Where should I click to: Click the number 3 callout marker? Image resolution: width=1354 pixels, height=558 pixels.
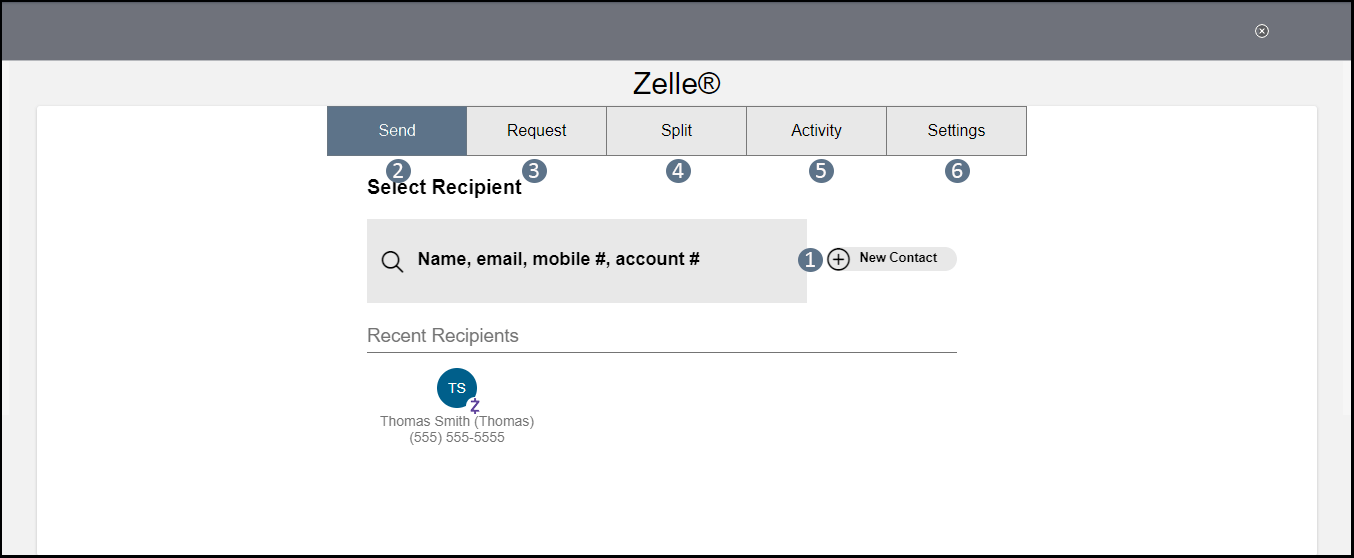coord(534,171)
